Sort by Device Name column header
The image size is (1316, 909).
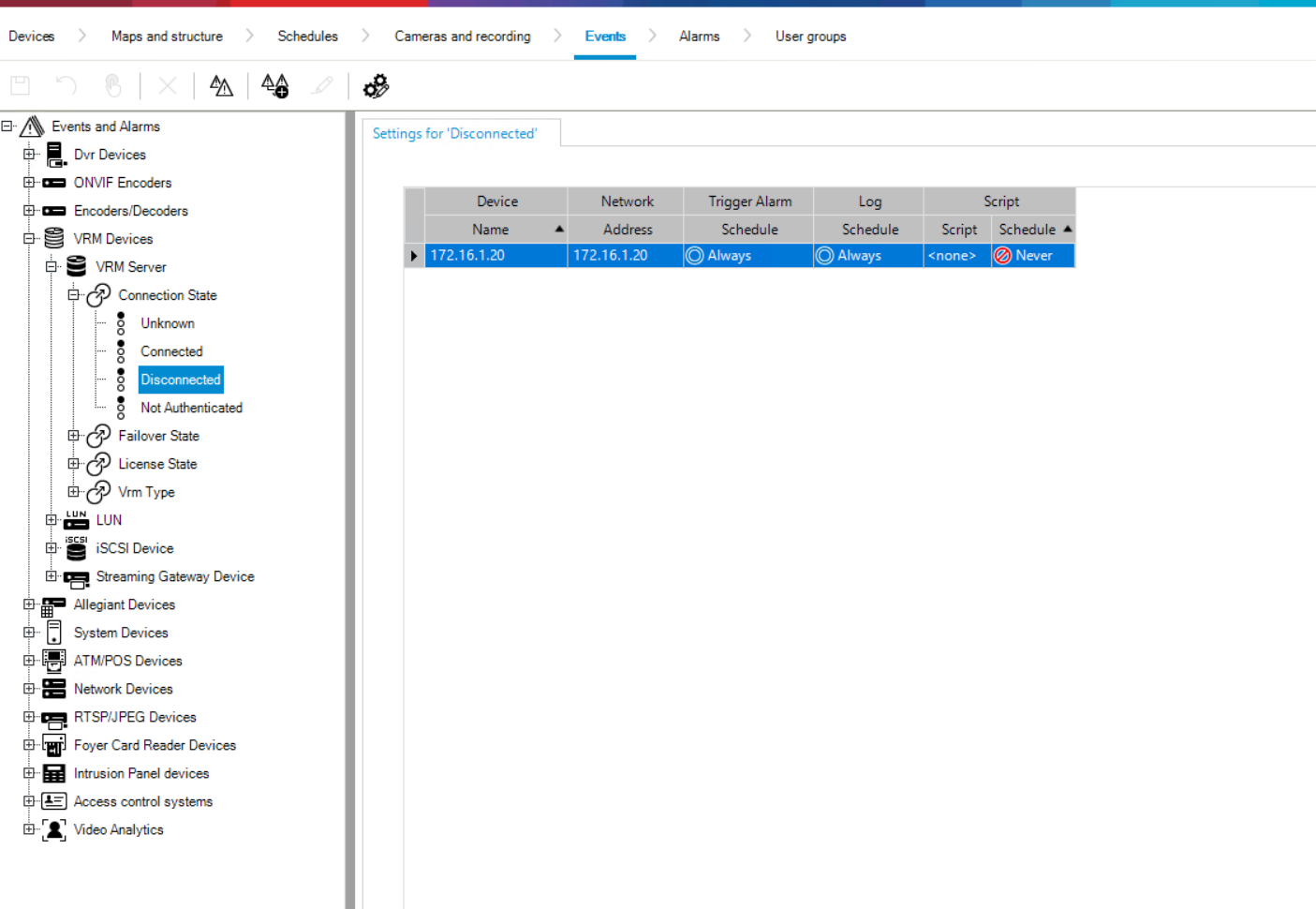[x=491, y=230]
